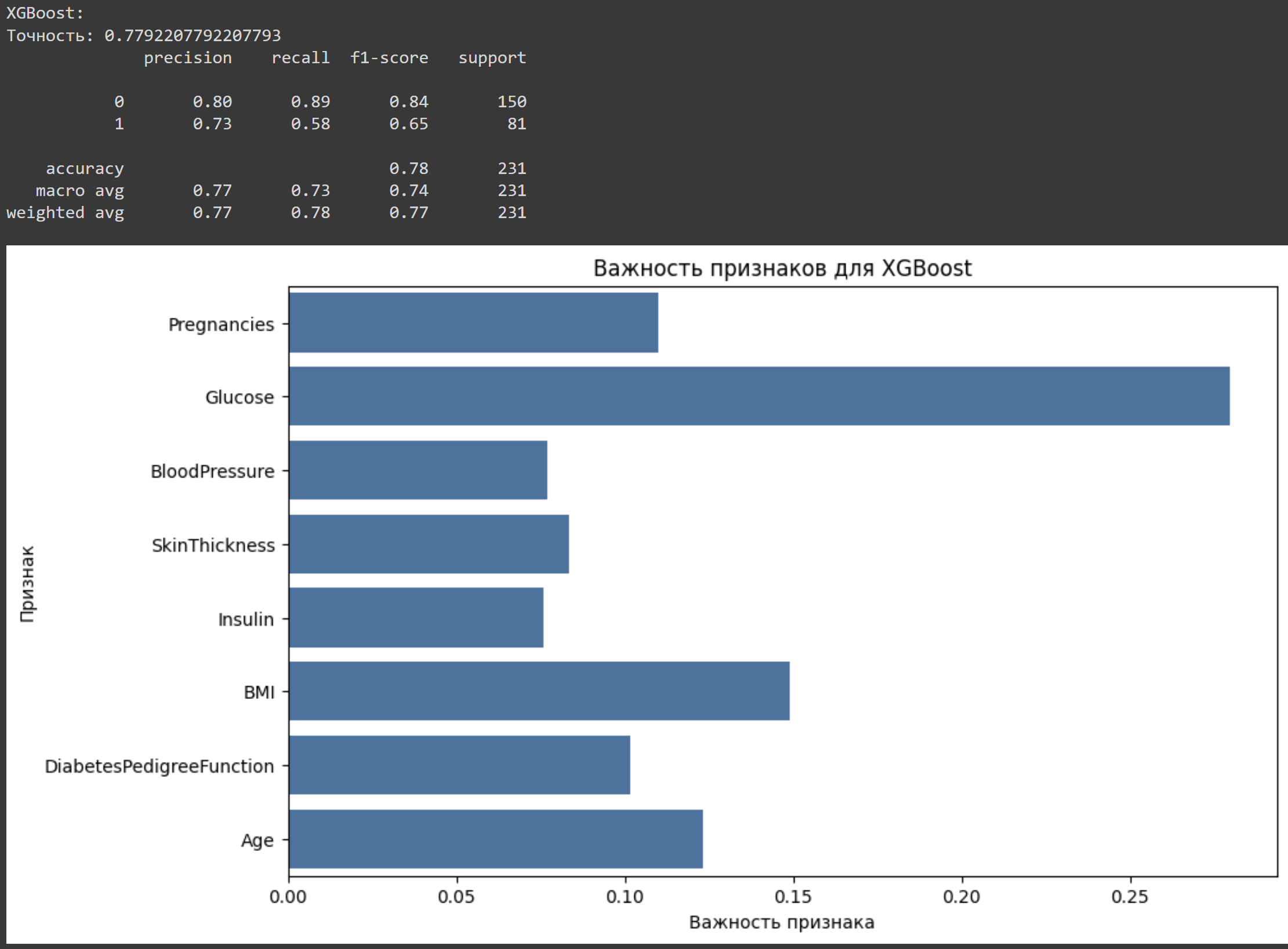This screenshot has height=949, width=1288.
Task: Click the y-axis label 'Признак'
Action: click(x=27, y=584)
